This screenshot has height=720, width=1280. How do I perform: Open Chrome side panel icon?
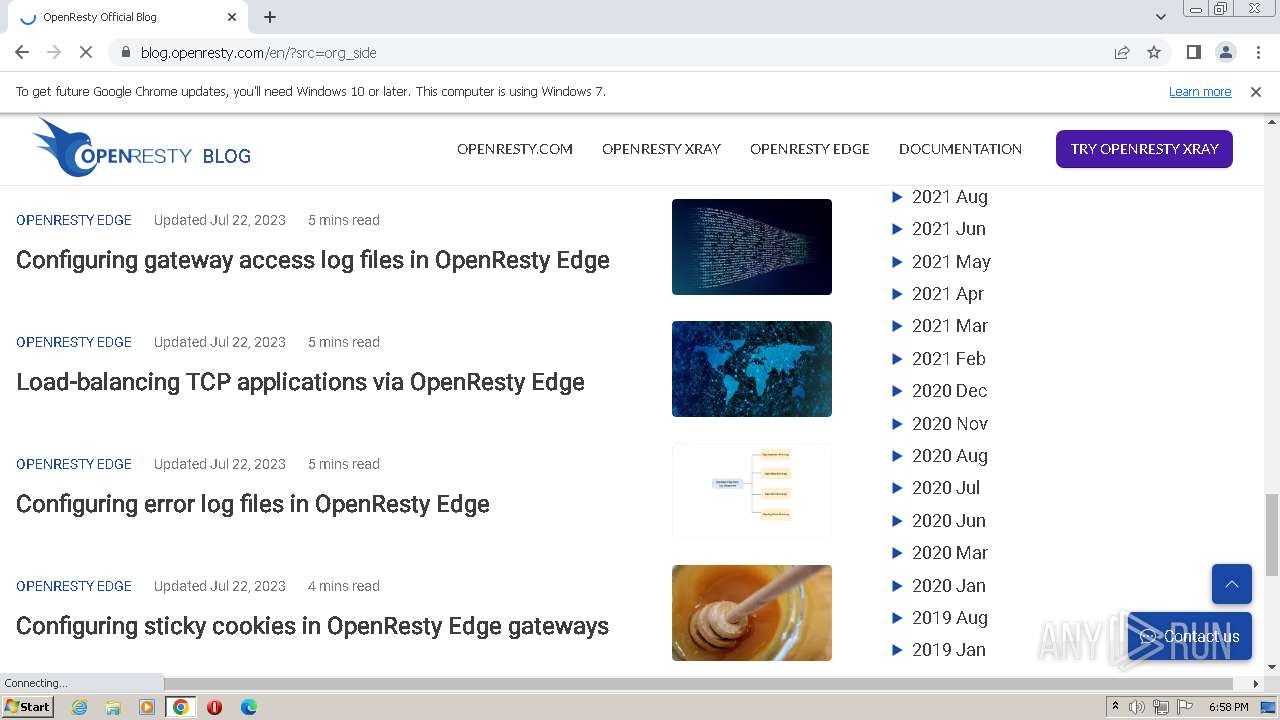pyautogui.click(x=1193, y=52)
